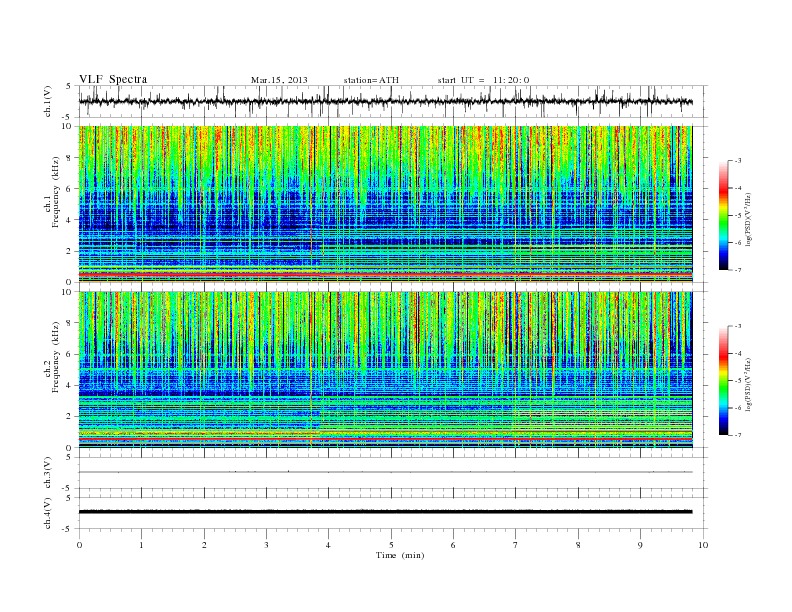
Task: Click the "ch.3(V)" axis label
Action: pos(48,473)
